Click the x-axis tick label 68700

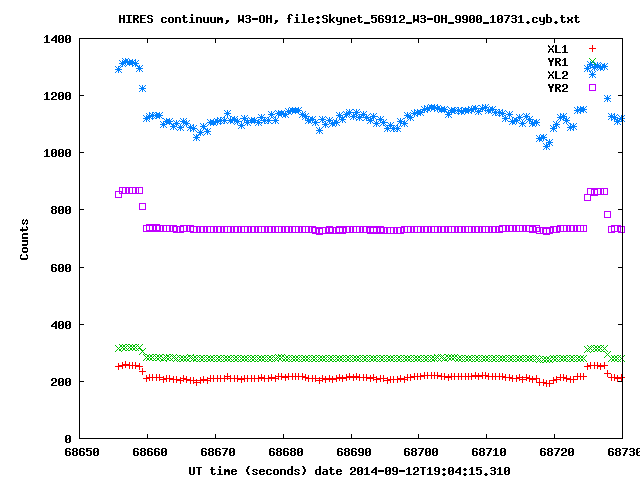[421, 452]
